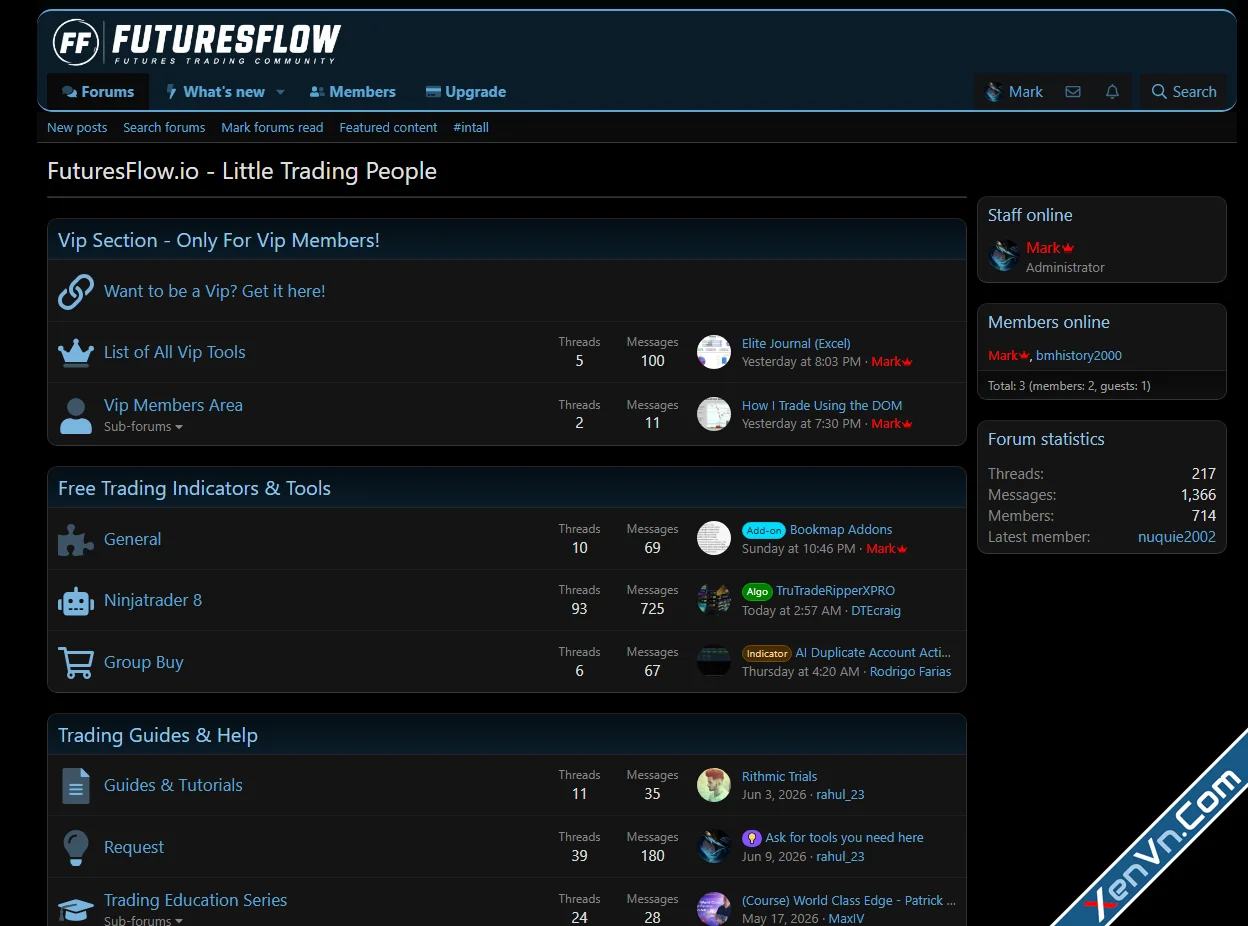
Task: Click DTEcraig username
Action: click(876, 610)
